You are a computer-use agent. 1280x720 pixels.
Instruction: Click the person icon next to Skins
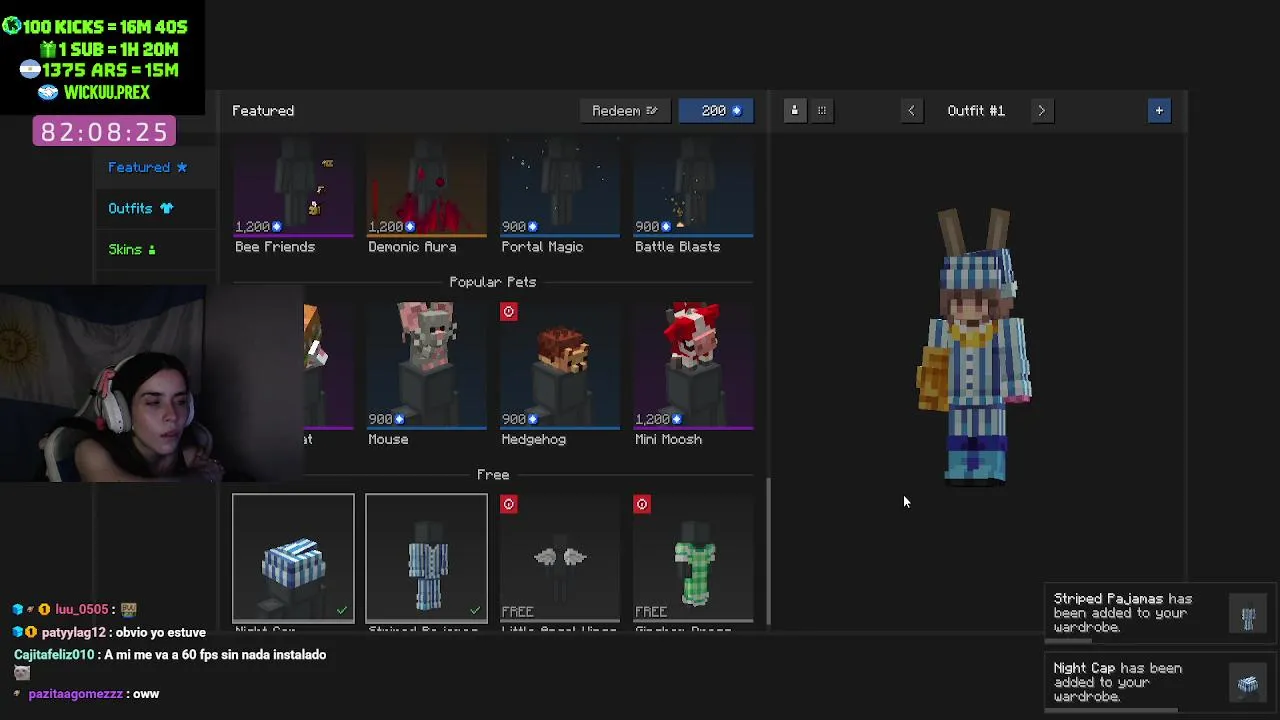pyautogui.click(x=151, y=249)
